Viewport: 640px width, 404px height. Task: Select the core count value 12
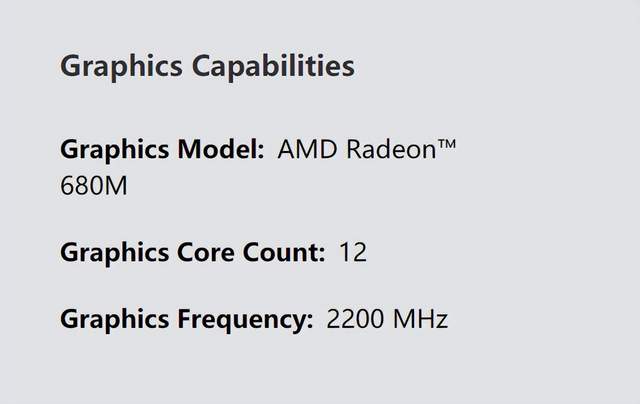(x=353, y=252)
